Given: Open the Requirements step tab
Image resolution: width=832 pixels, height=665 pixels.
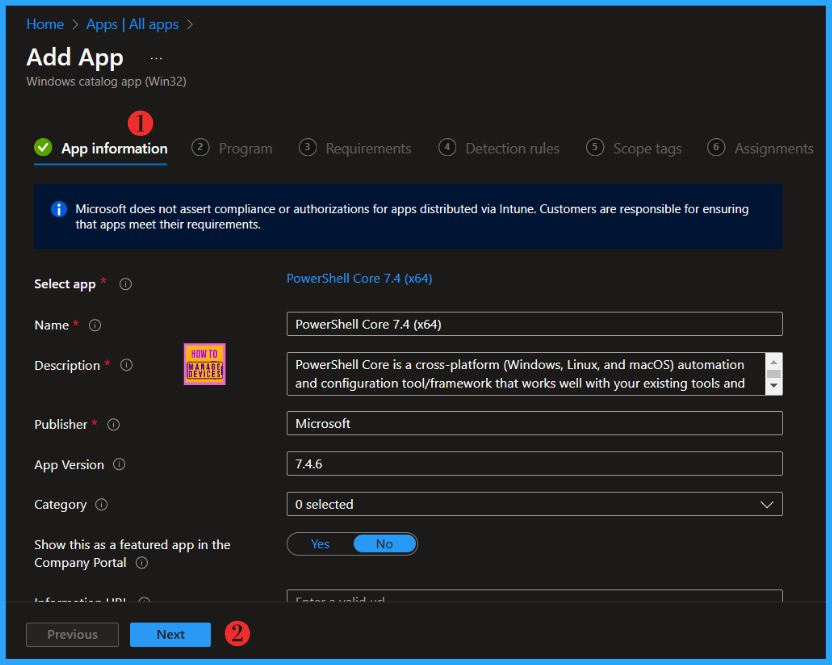Looking at the screenshot, I should [x=355, y=149].
